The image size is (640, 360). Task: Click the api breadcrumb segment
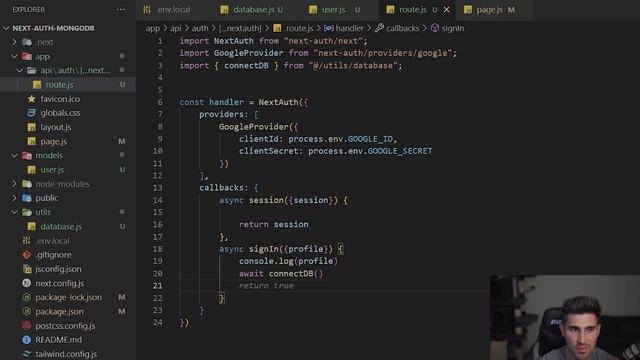[176, 28]
